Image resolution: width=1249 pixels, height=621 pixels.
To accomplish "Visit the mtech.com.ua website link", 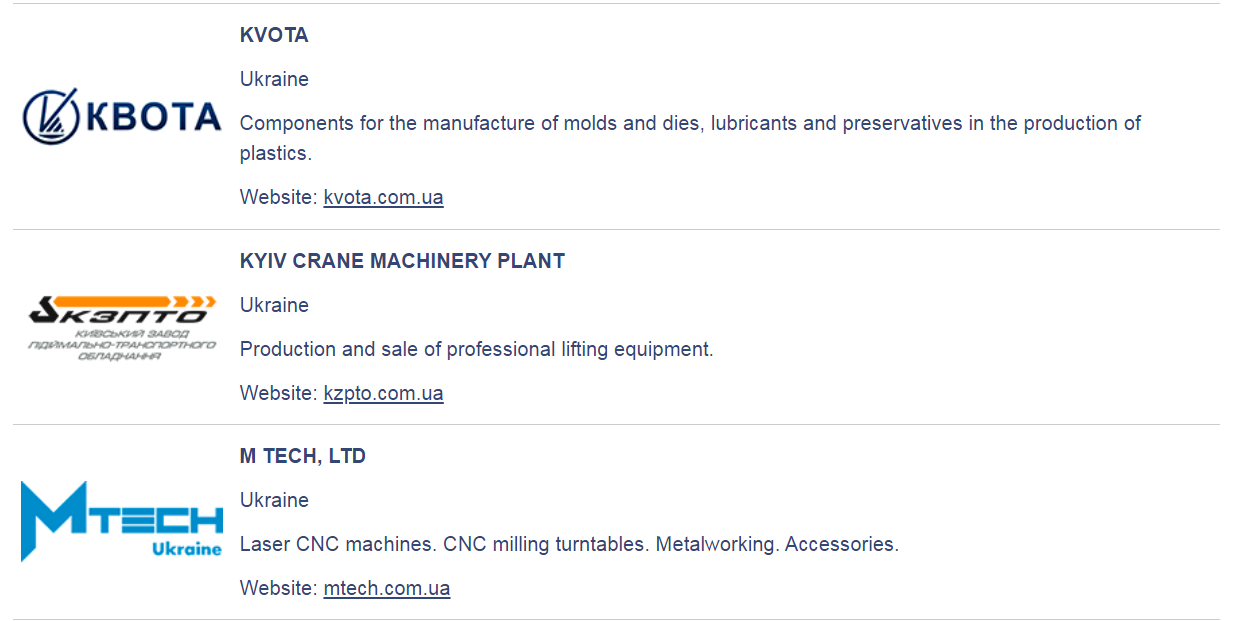I will tap(386, 588).
